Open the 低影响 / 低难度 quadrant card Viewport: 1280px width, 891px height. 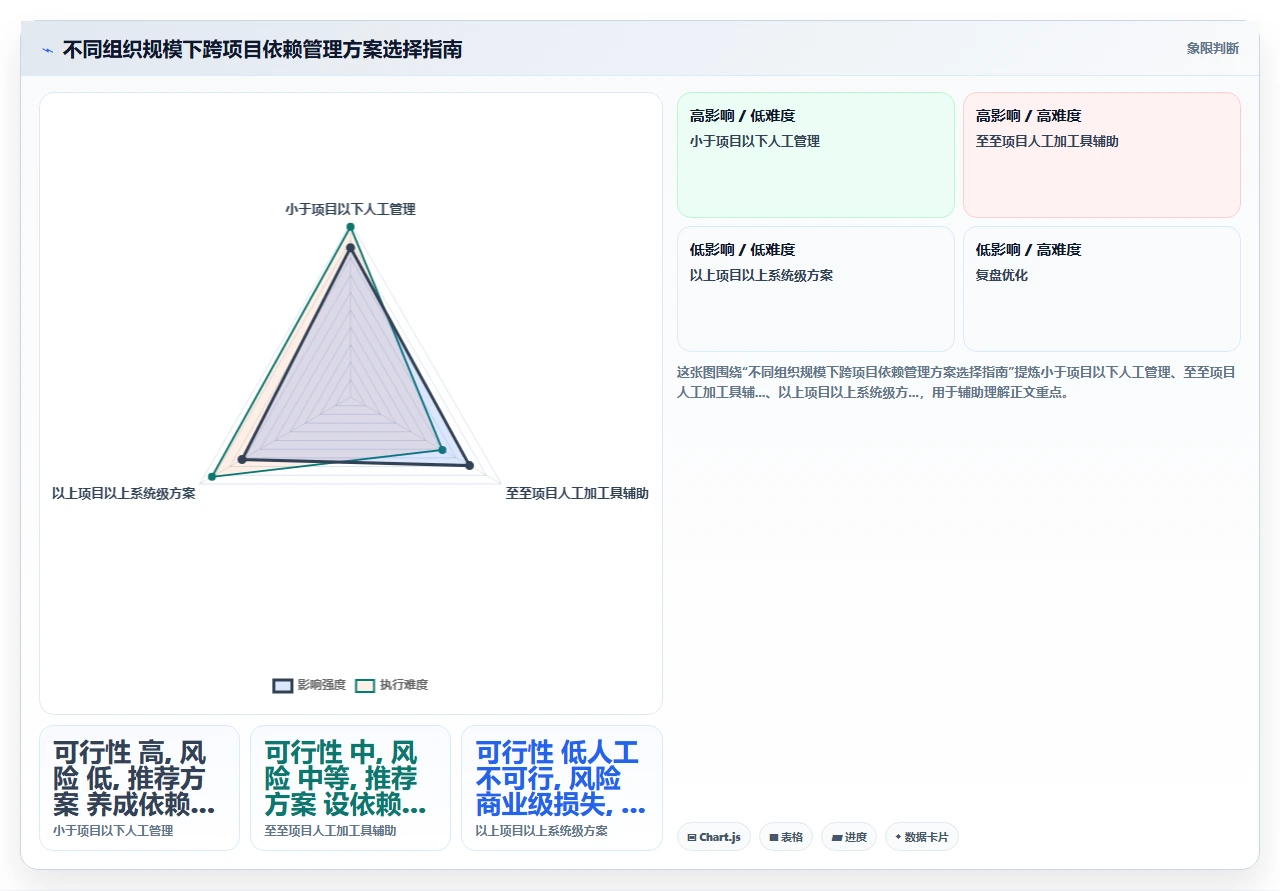tap(816, 289)
